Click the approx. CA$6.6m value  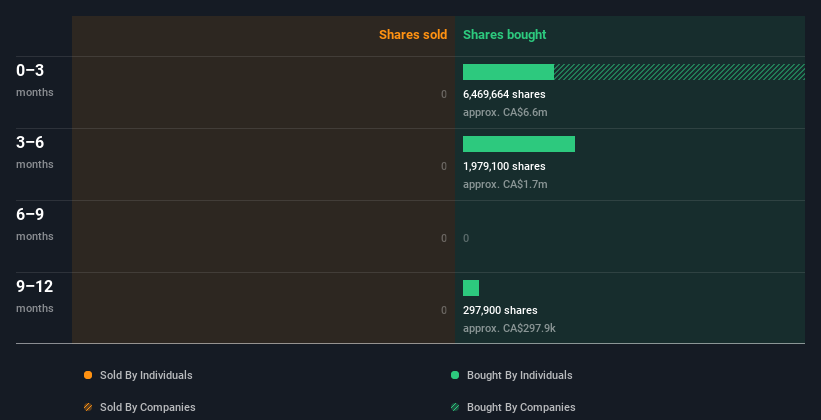pyautogui.click(x=505, y=112)
